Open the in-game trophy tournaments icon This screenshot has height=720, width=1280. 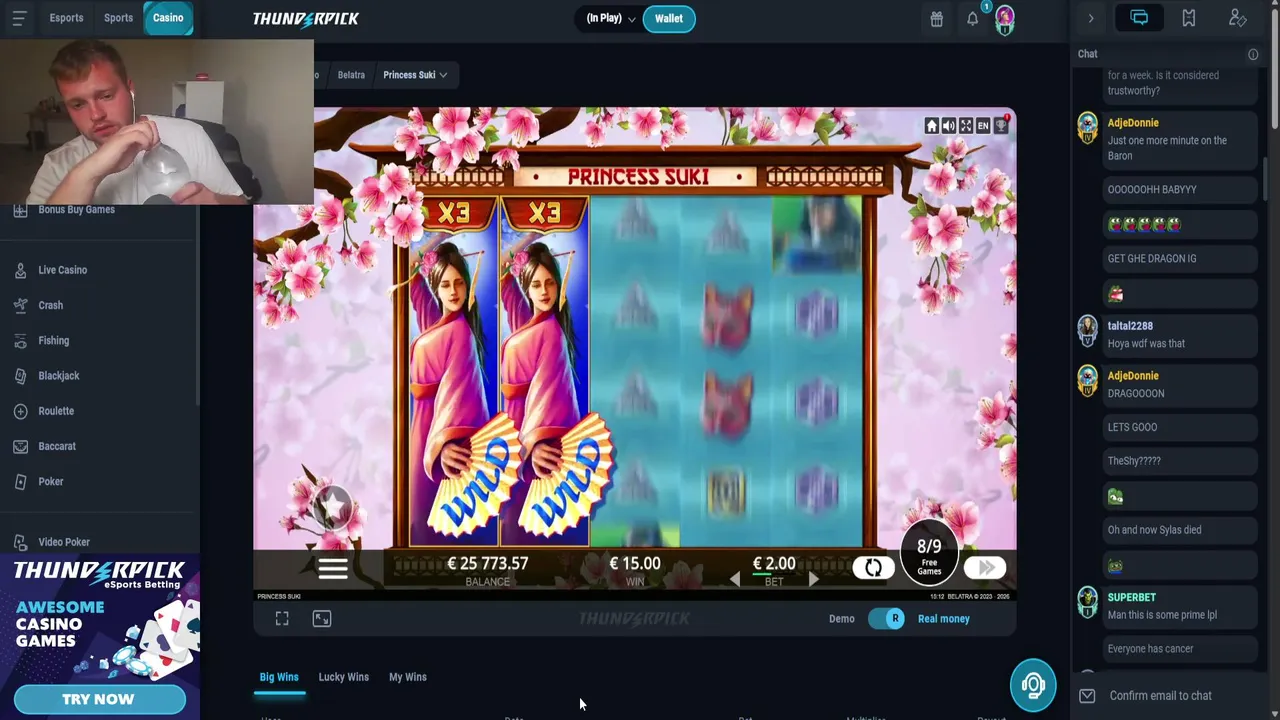[x=1001, y=126]
